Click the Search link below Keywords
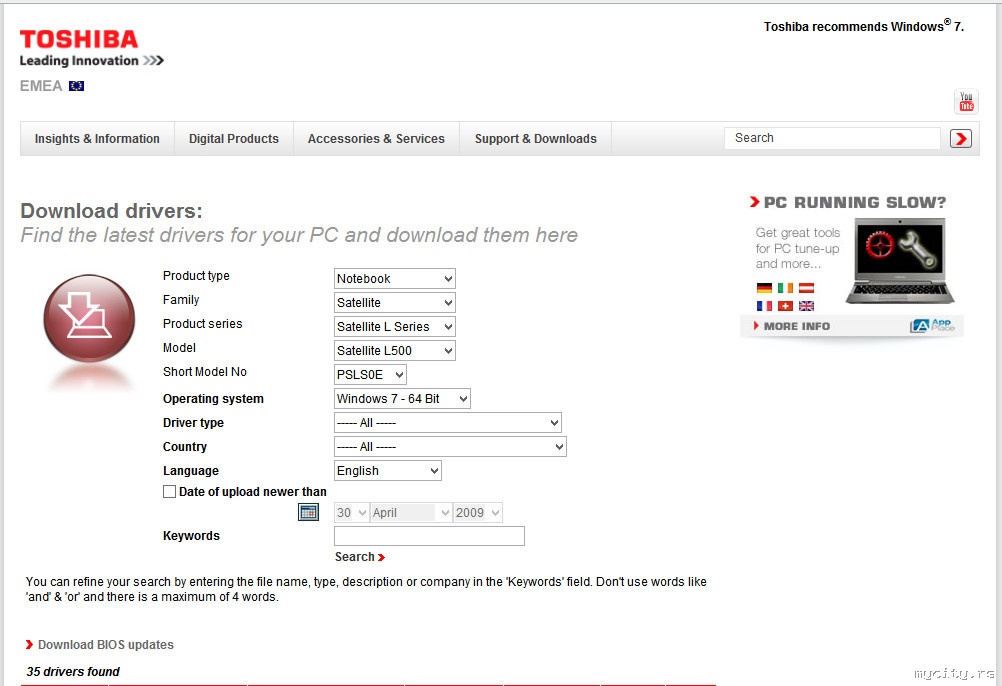This screenshot has height=686, width=1002. coord(360,557)
